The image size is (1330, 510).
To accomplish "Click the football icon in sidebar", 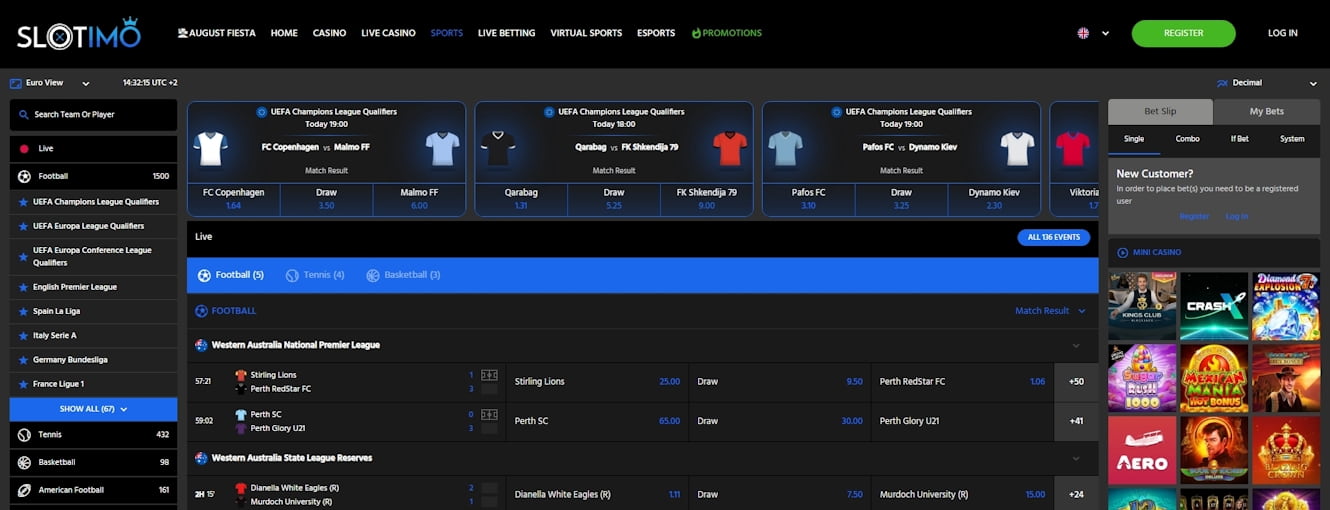I will (x=24, y=176).
